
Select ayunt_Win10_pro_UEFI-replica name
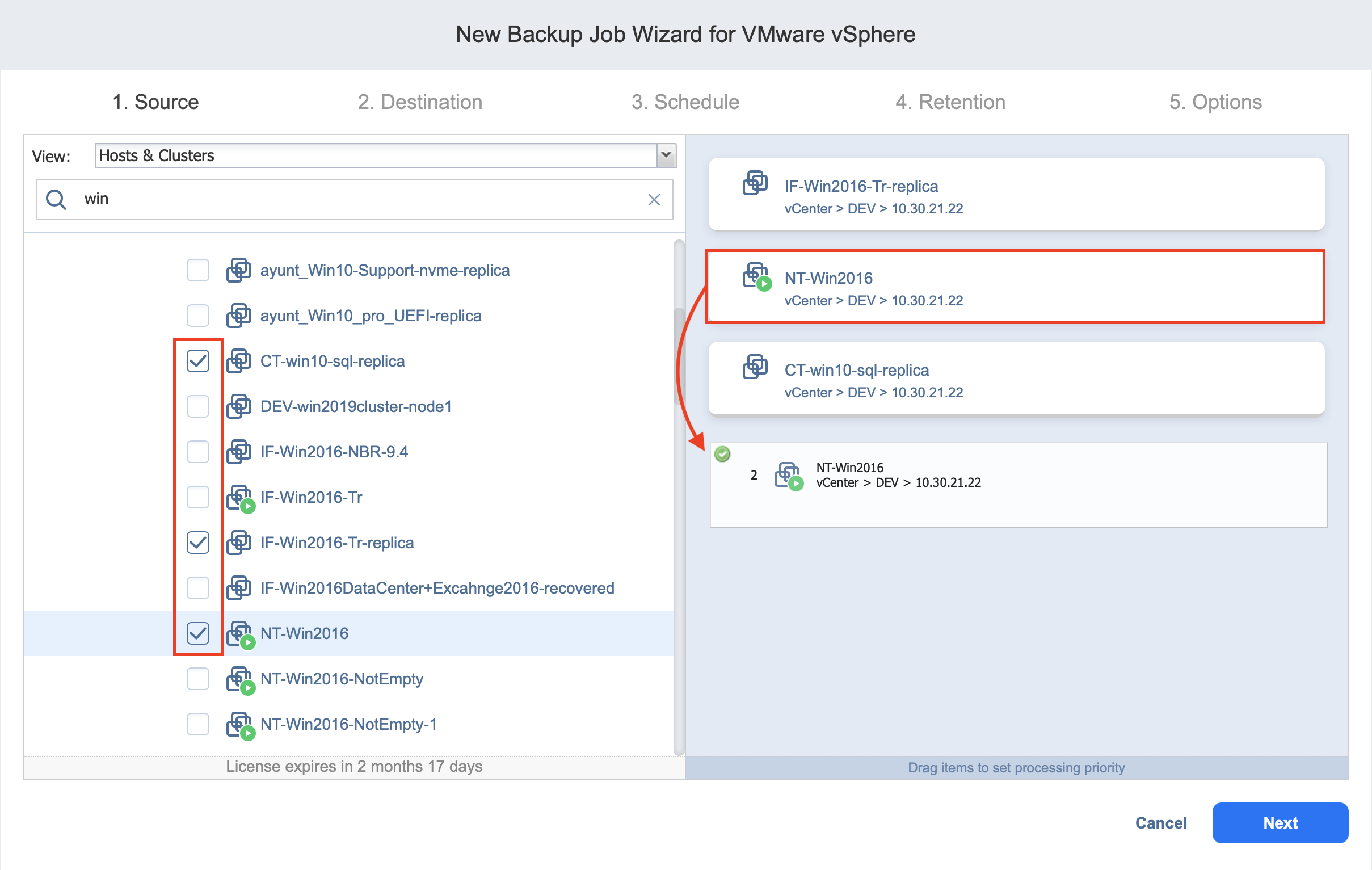371,316
